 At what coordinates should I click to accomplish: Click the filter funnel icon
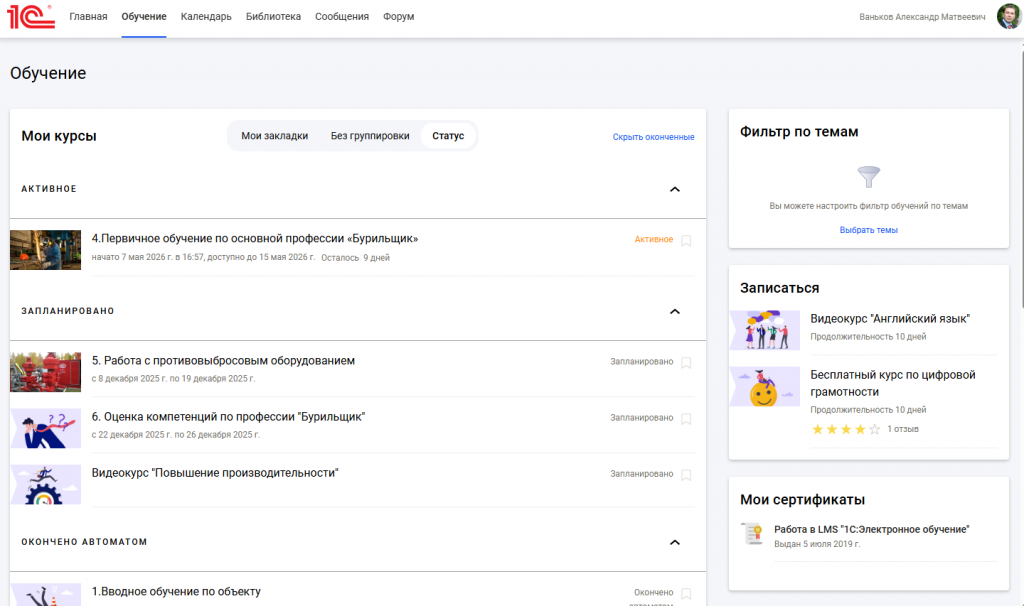(869, 176)
